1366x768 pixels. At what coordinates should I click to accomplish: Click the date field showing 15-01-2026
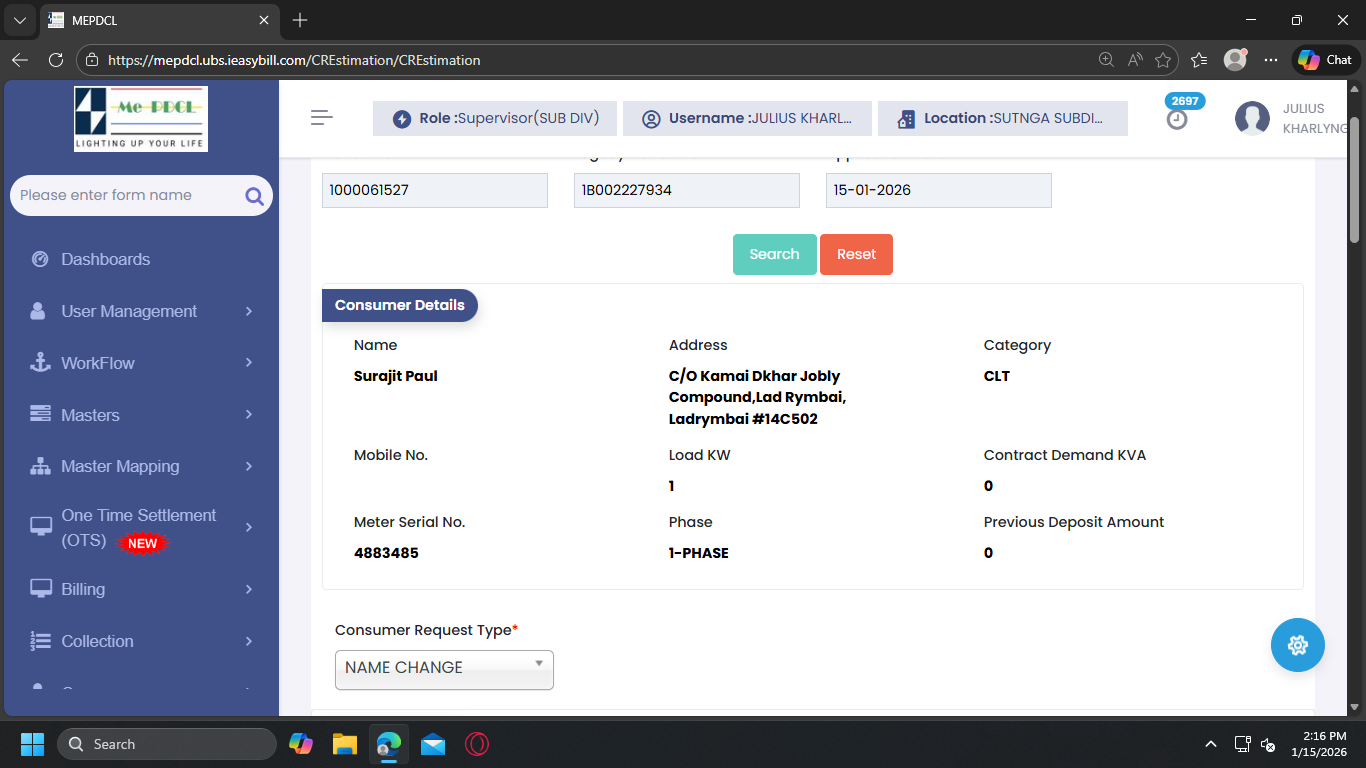pyautogui.click(x=939, y=190)
